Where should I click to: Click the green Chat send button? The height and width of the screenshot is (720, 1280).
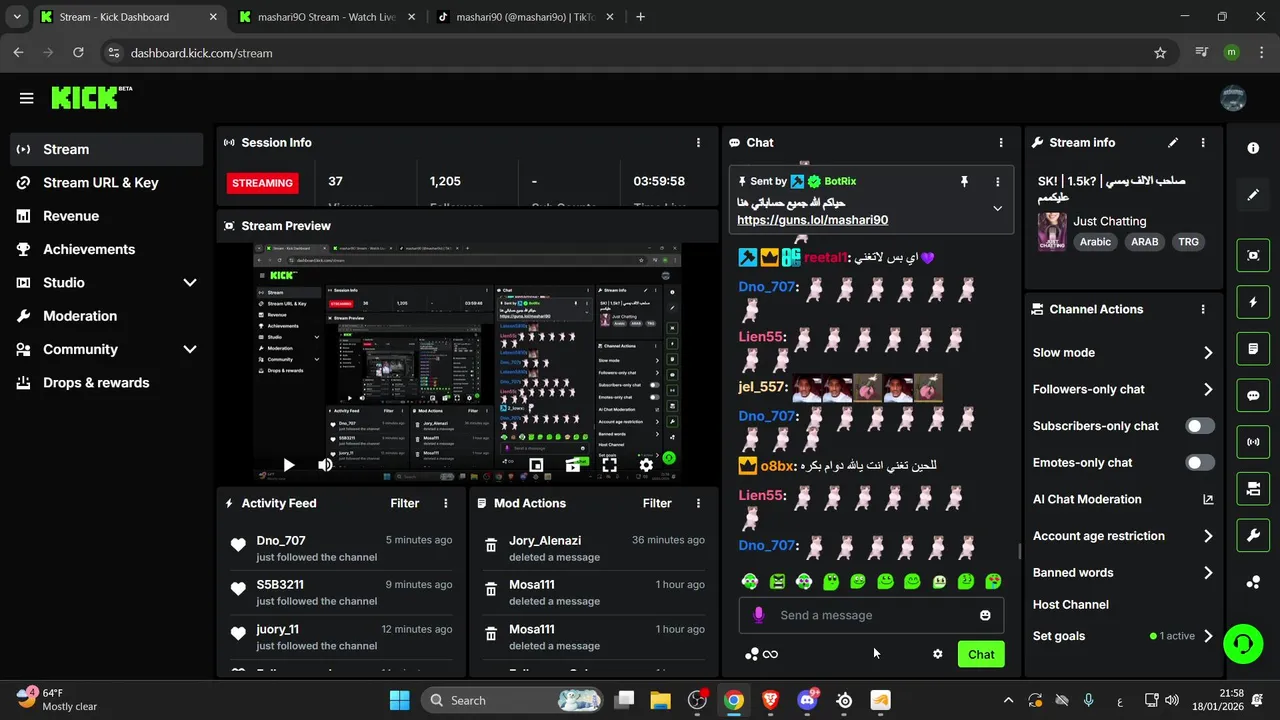pyautogui.click(x=981, y=654)
